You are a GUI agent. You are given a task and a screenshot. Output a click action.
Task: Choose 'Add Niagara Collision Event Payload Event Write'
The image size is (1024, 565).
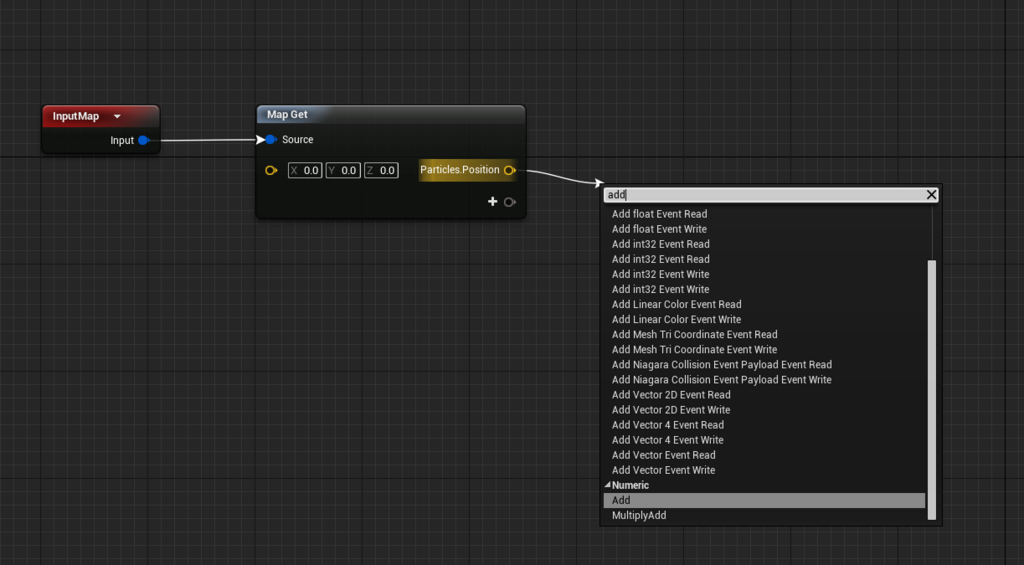(722, 379)
